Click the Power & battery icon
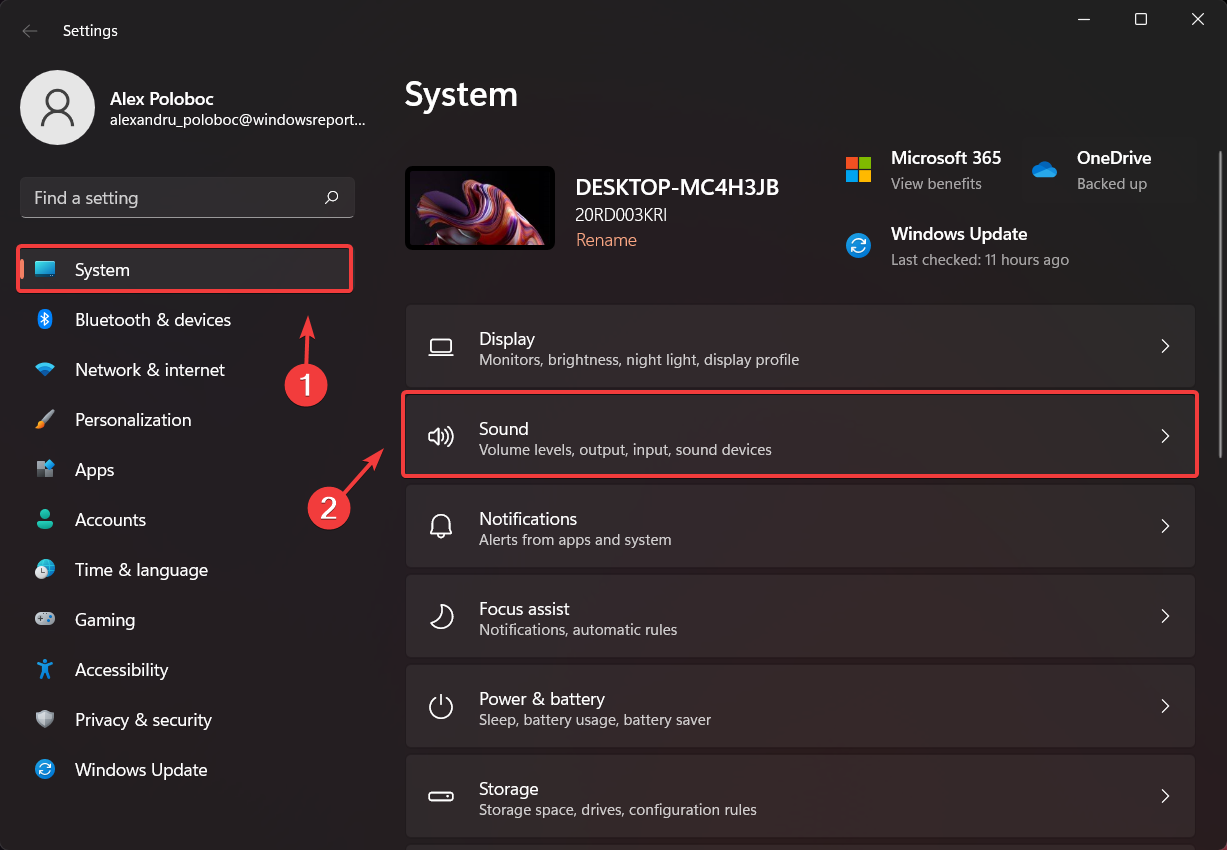 coord(441,706)
